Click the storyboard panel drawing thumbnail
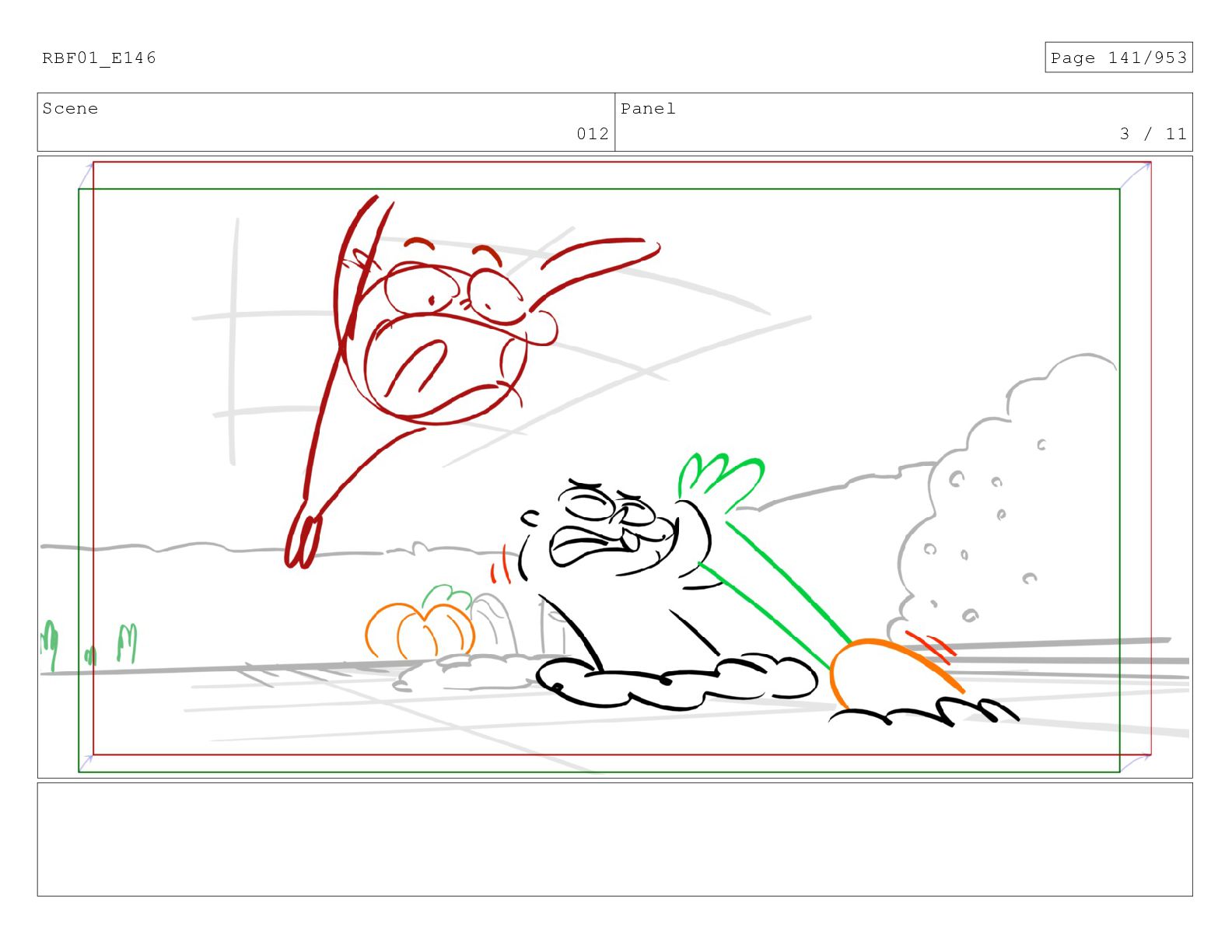1232x952 pixels. coord(614,467)
